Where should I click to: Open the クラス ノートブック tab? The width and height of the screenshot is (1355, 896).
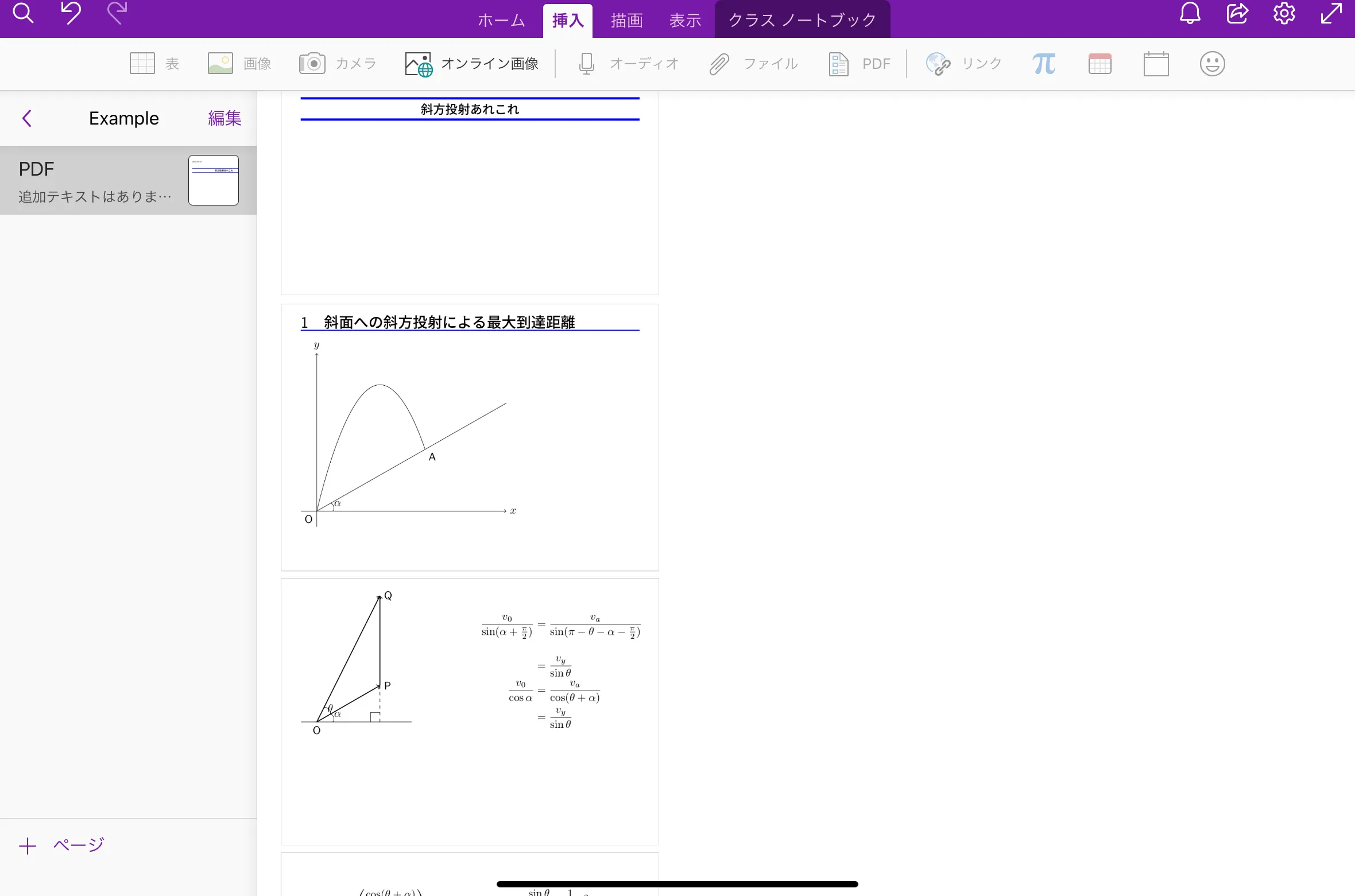point(802,19)
